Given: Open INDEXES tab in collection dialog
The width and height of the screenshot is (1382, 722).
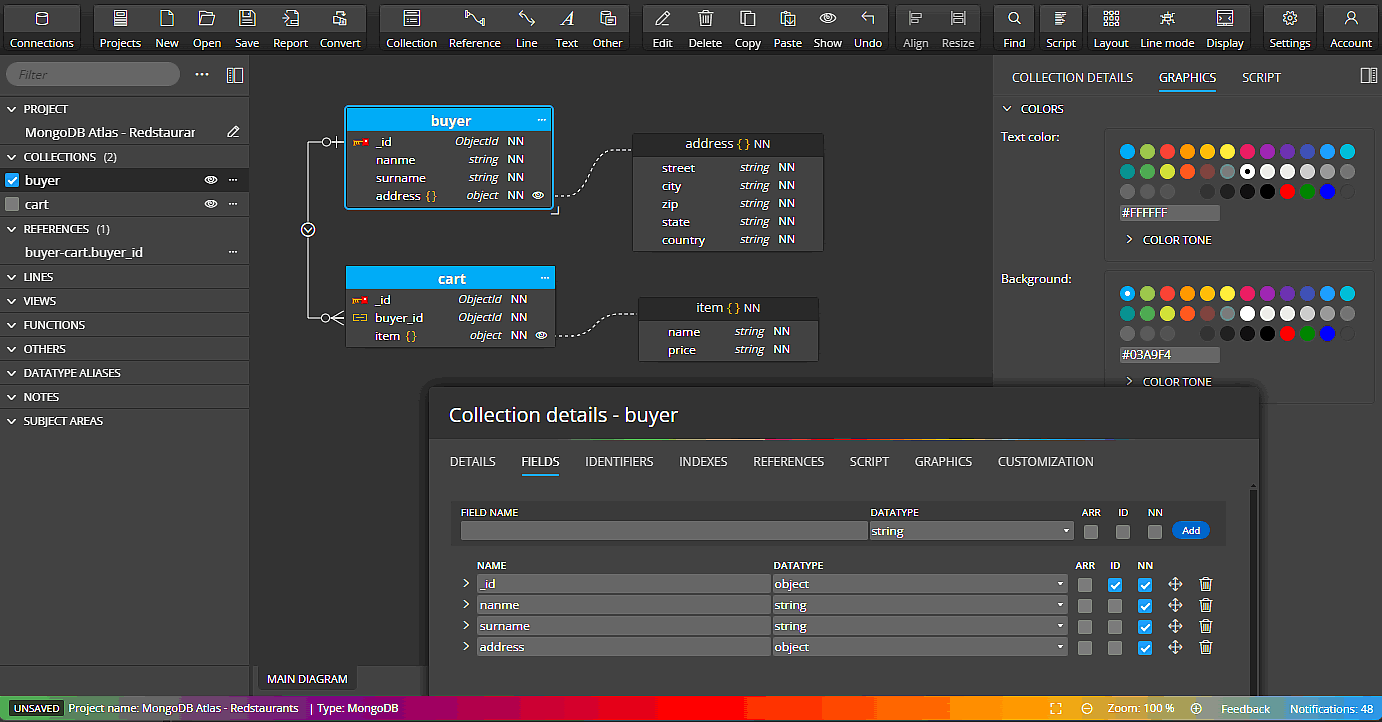Looking at the screenshot, I should [x=703, y=461].
